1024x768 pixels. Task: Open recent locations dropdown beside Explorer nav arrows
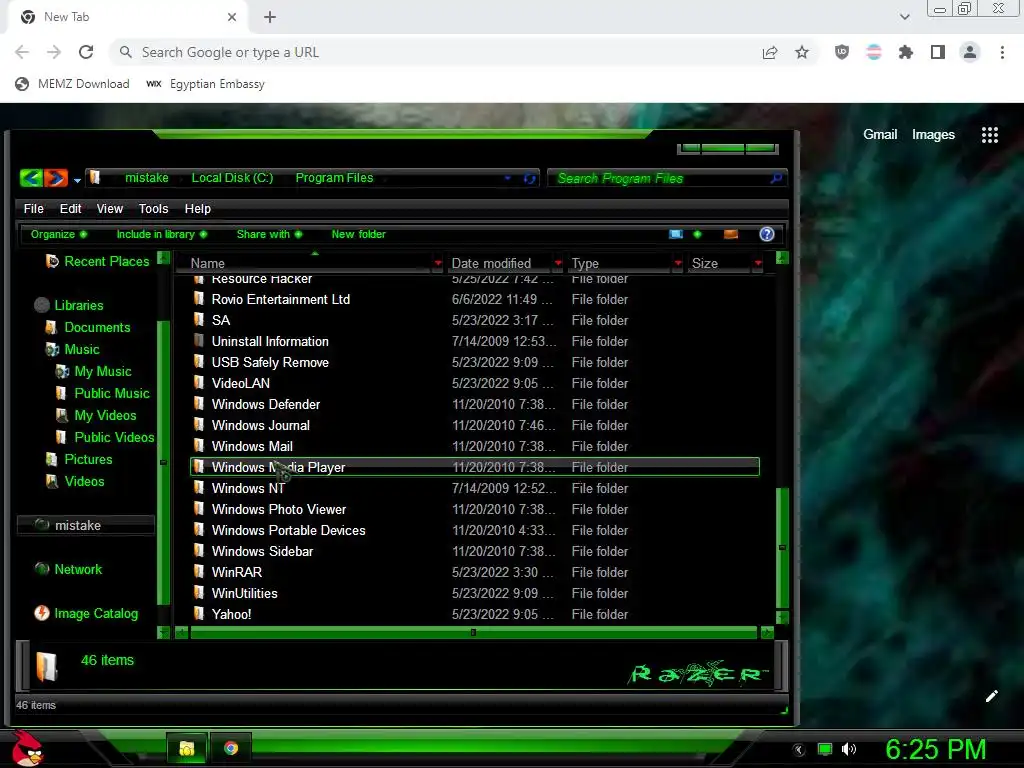pos(77,180)
